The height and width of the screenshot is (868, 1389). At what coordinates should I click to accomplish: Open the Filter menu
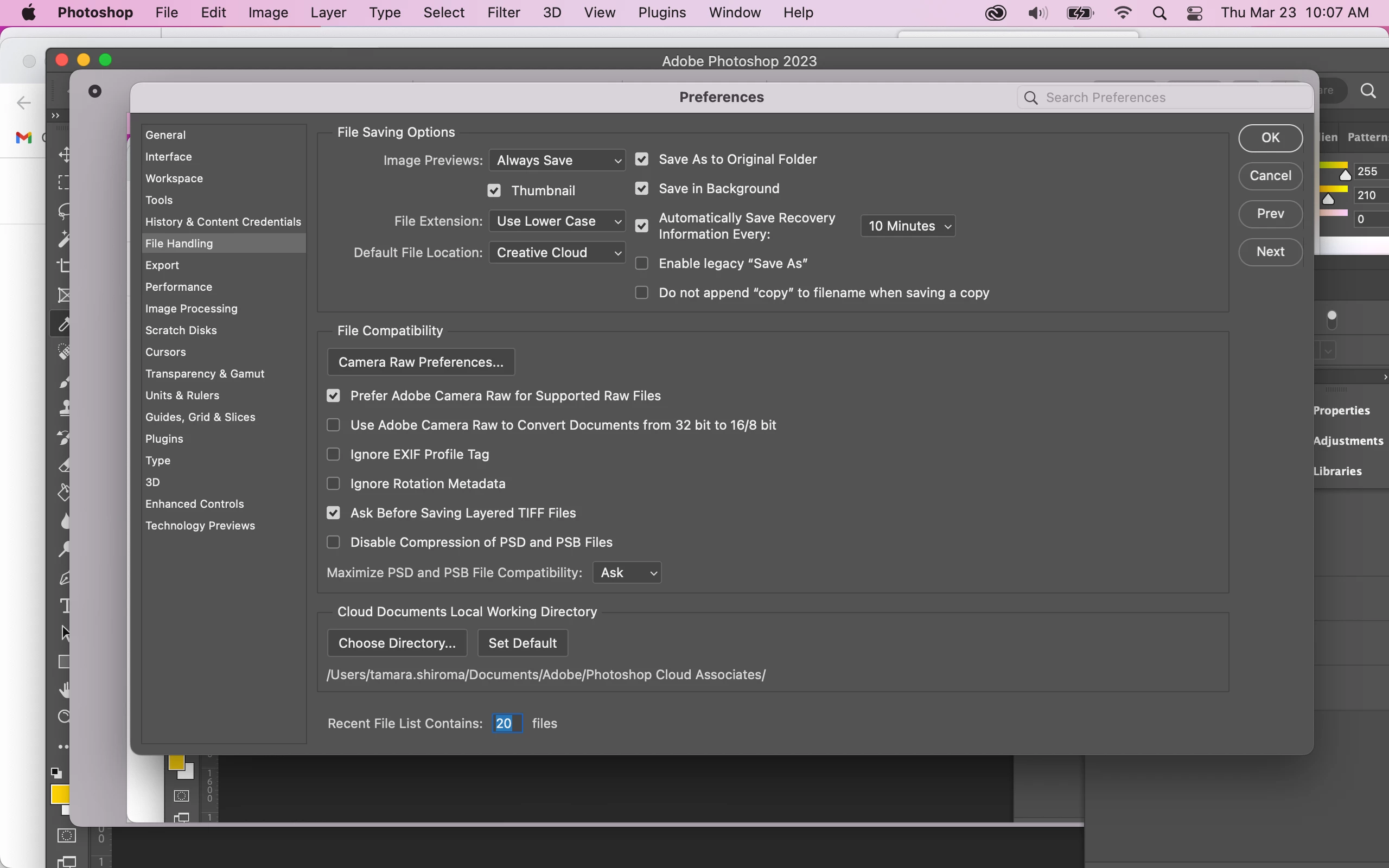(x=504, y=12)
